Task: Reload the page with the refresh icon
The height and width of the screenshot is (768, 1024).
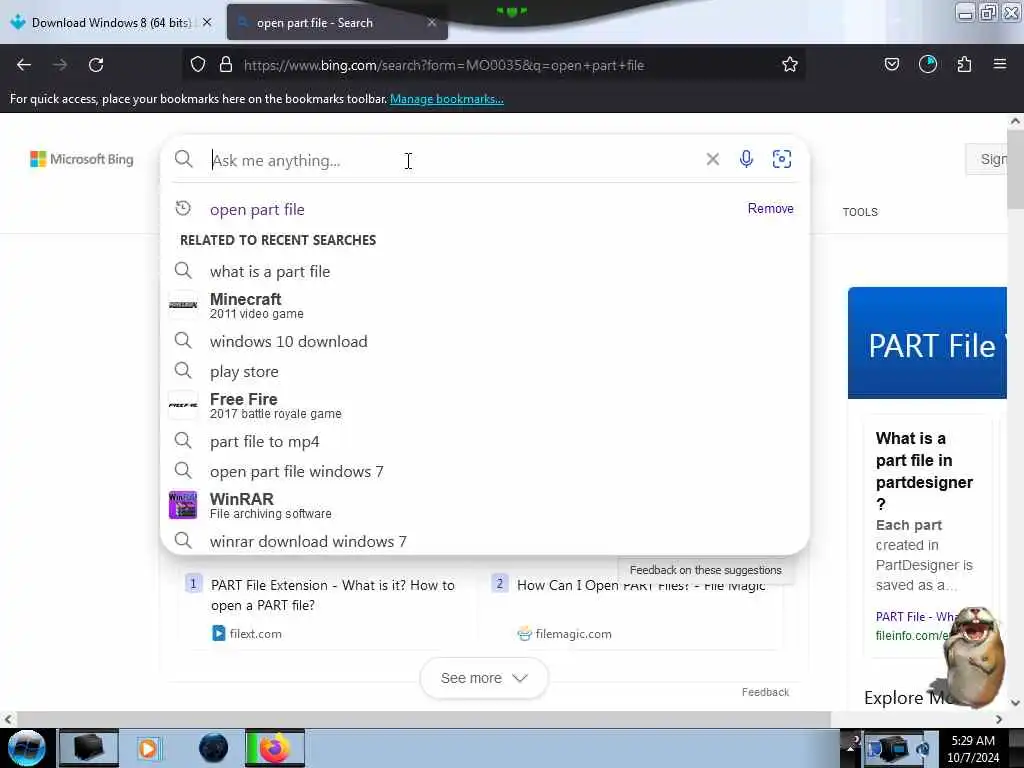Action: click(96, 65)
